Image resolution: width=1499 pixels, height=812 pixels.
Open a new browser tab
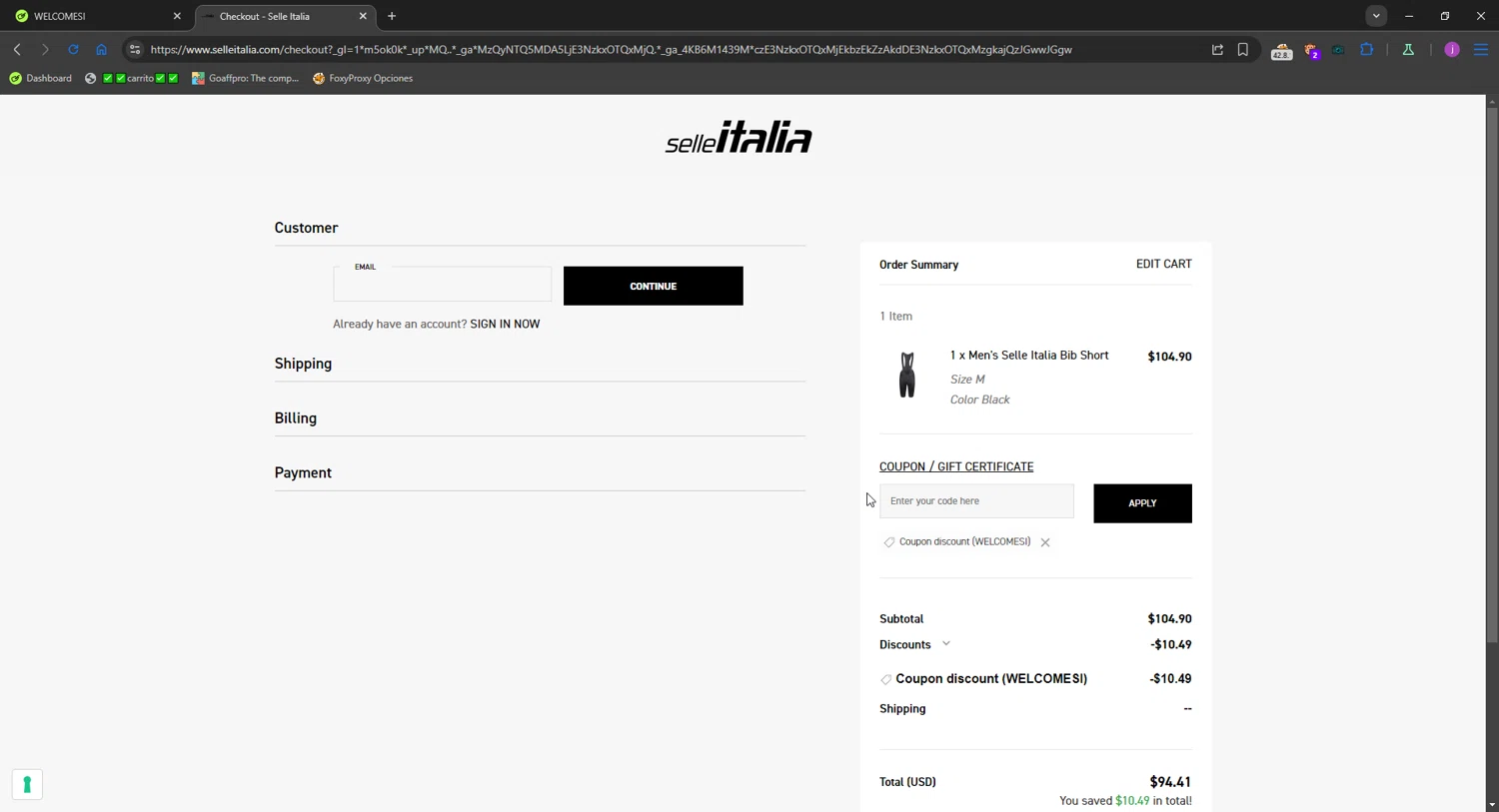point(392,16)
